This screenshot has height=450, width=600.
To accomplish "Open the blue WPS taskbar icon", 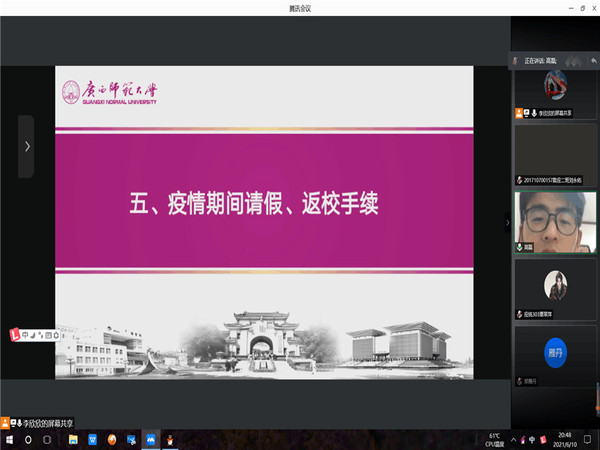I will (92, 440).
